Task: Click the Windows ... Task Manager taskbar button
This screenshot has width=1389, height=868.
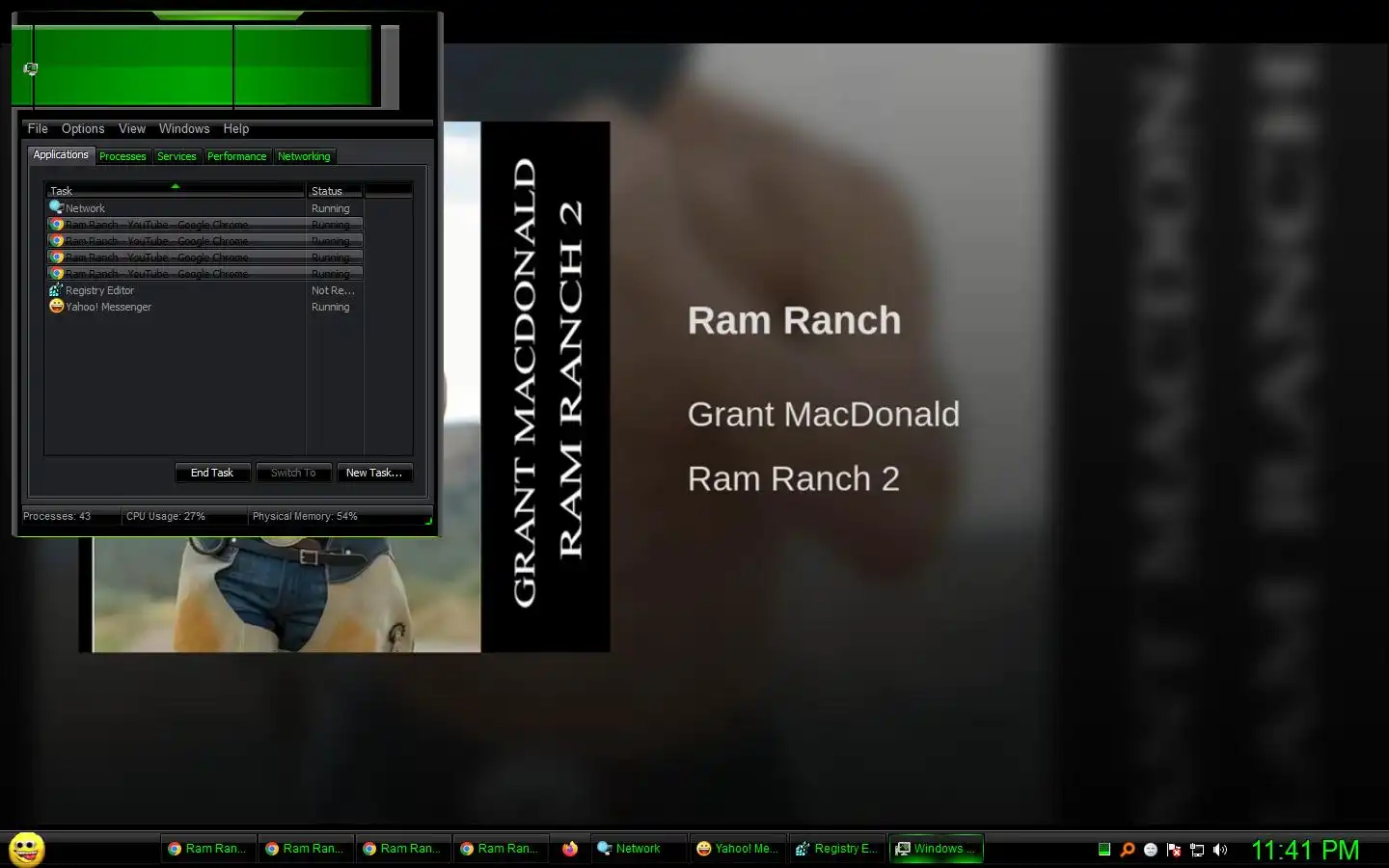Action: (936, 849)
